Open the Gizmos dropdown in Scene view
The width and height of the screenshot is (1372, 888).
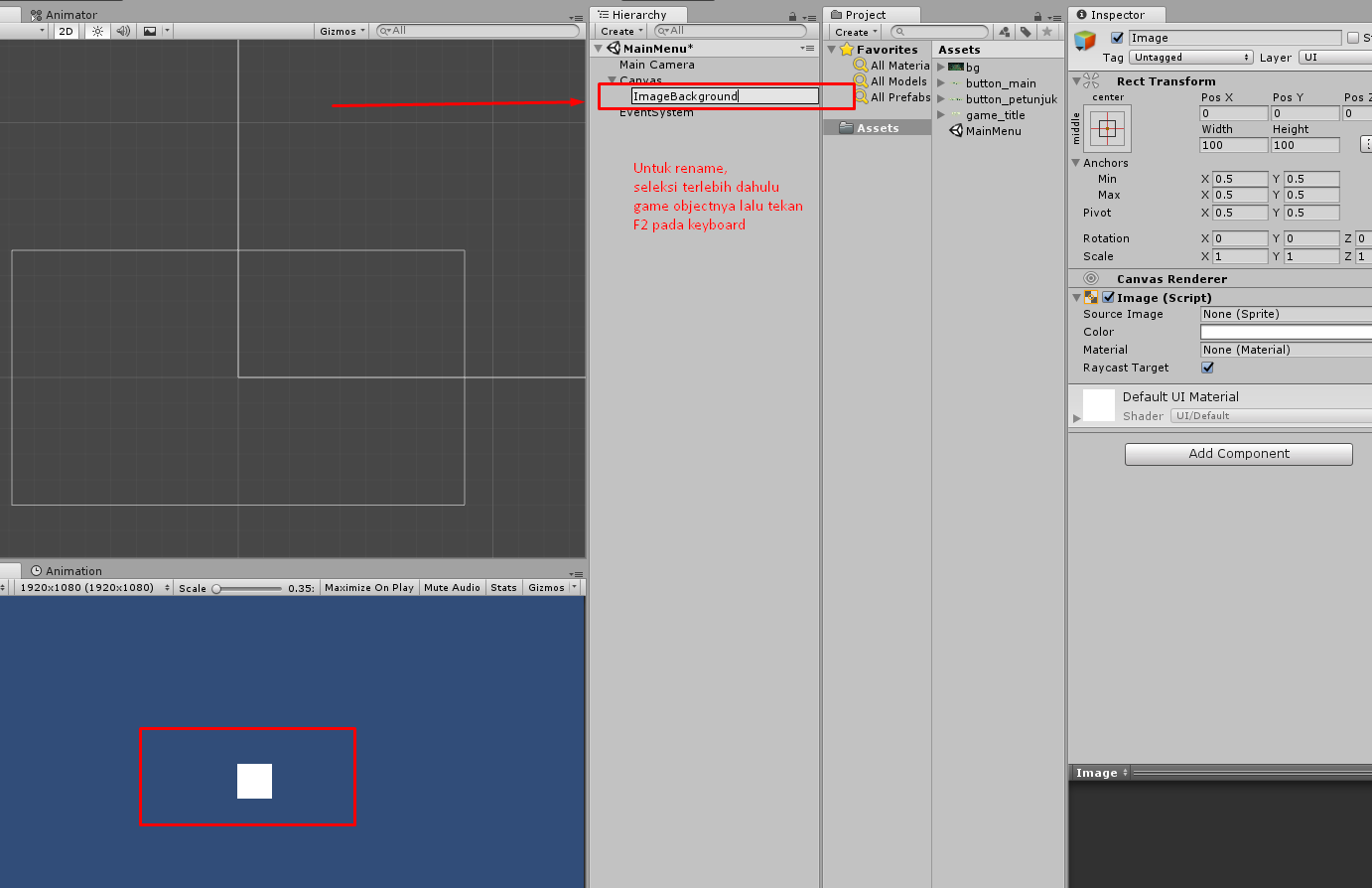341,31
